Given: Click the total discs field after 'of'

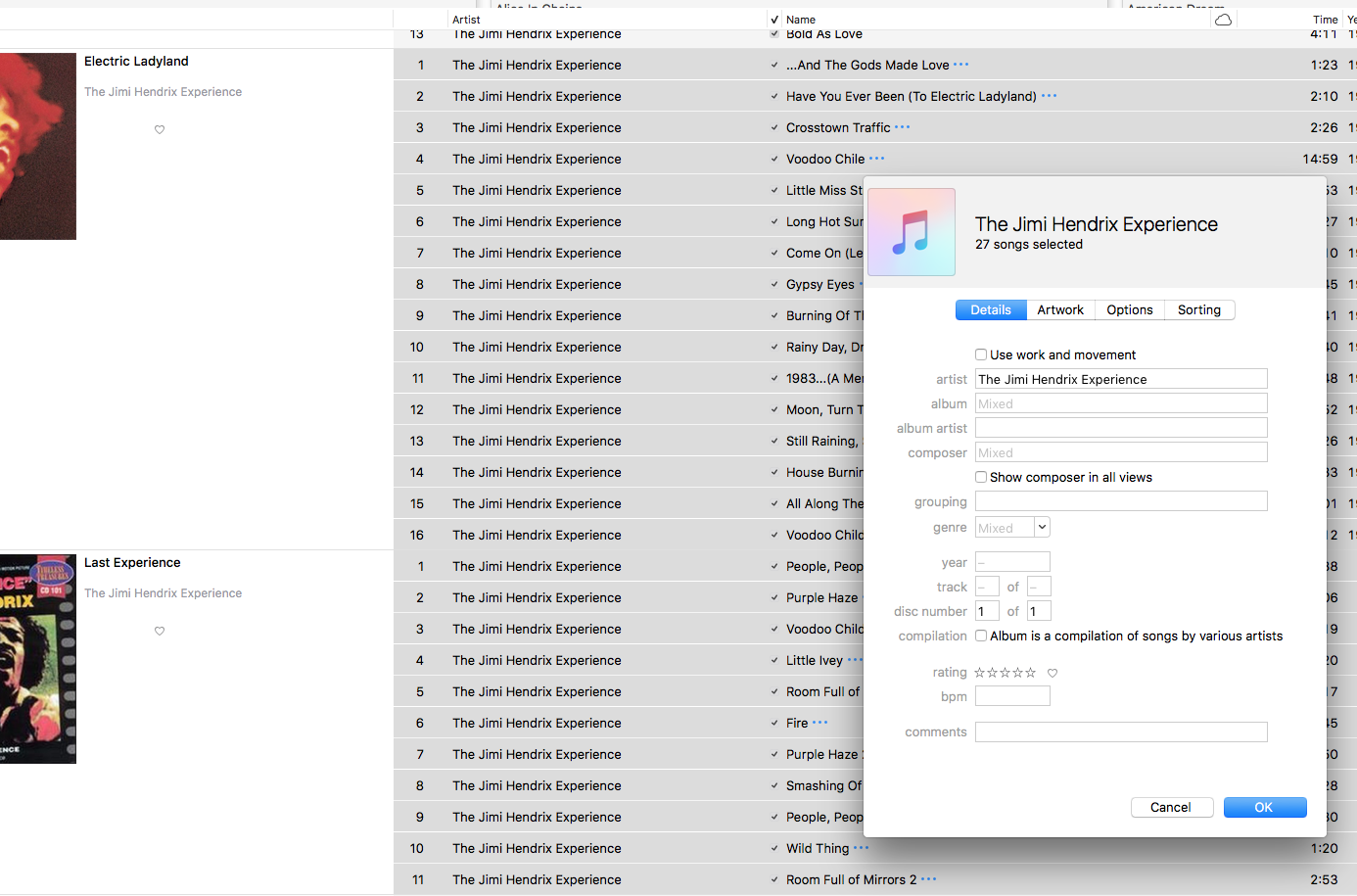Looking at the screenshot, I should coord(1039,611).
